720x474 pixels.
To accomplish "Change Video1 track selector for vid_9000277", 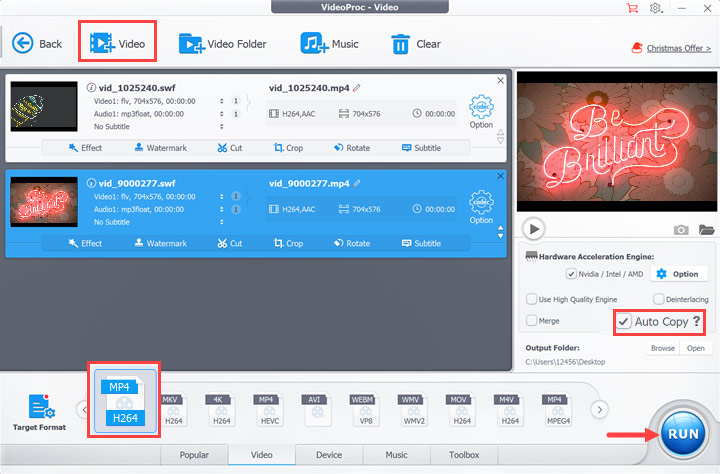I will tap(222, 197).
